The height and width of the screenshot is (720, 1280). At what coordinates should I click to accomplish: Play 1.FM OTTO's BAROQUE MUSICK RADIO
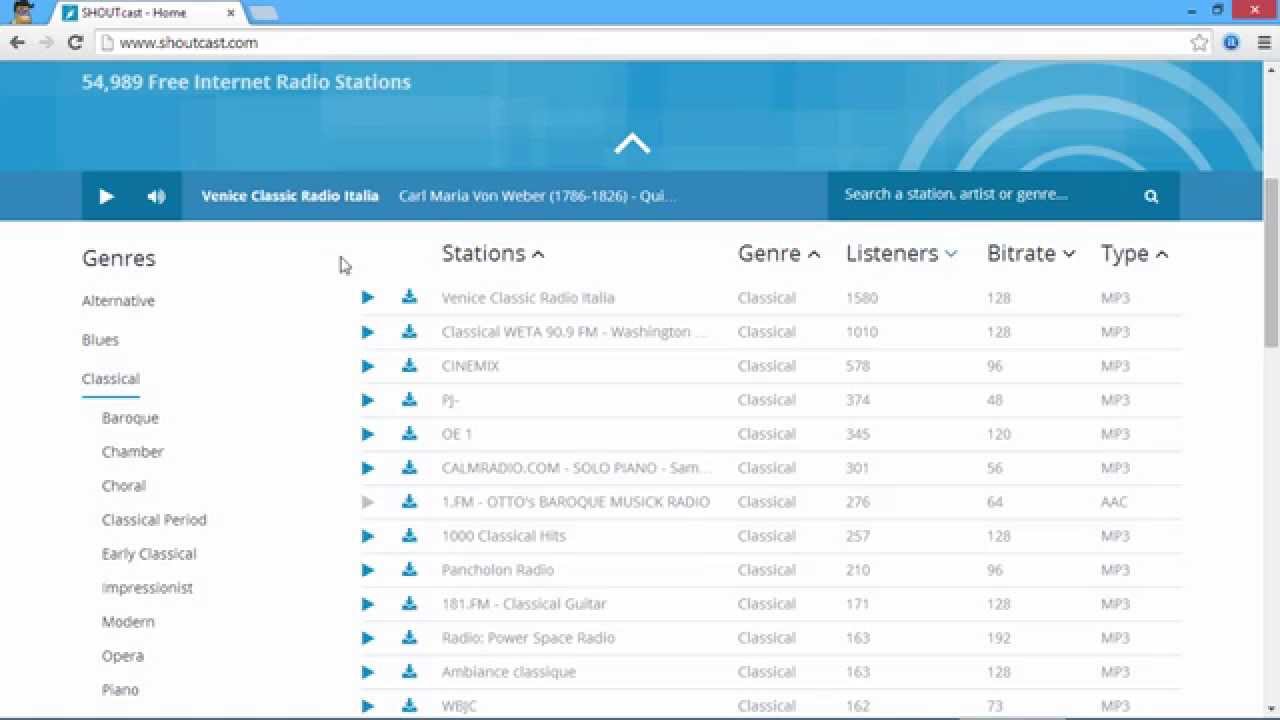click(x=368, y=502)
